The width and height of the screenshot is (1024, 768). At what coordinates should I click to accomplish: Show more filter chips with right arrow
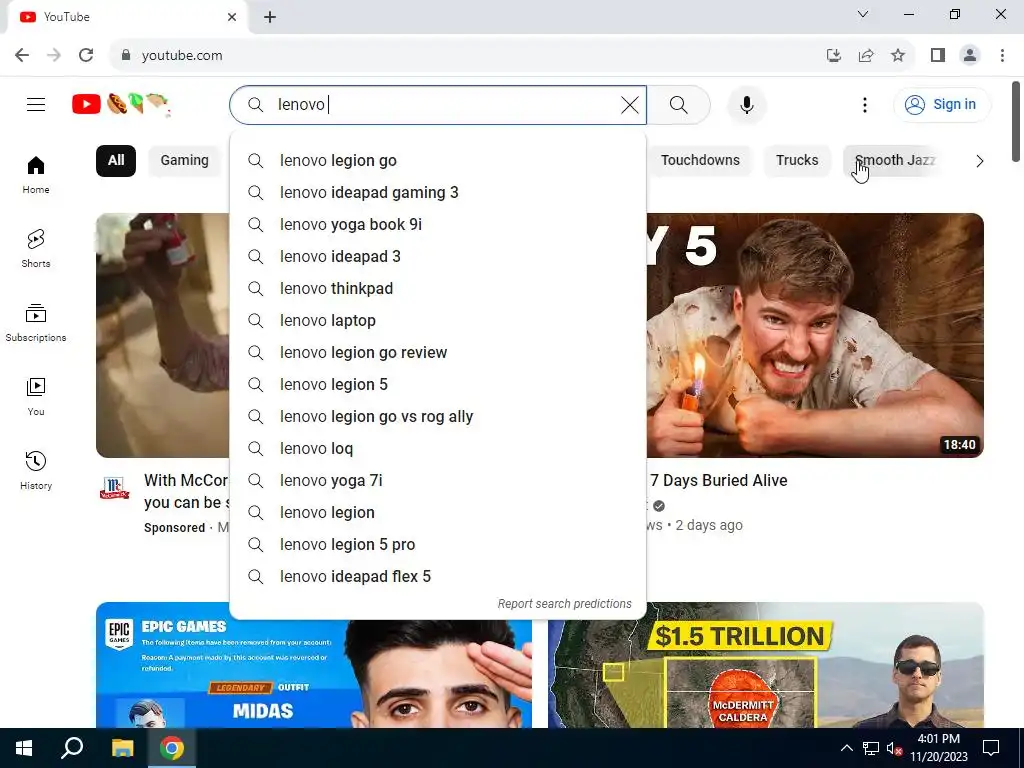[x=979, y=161]
